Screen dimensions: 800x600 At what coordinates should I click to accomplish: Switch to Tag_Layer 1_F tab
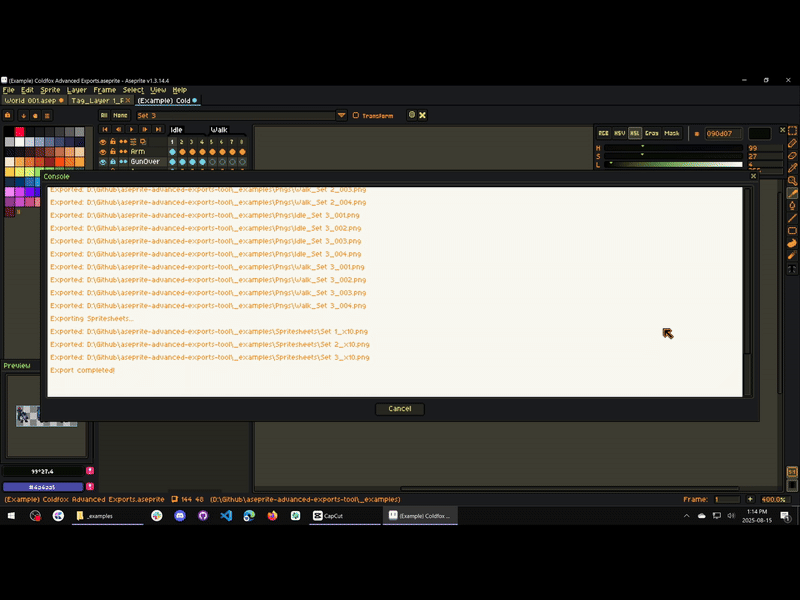100,101
